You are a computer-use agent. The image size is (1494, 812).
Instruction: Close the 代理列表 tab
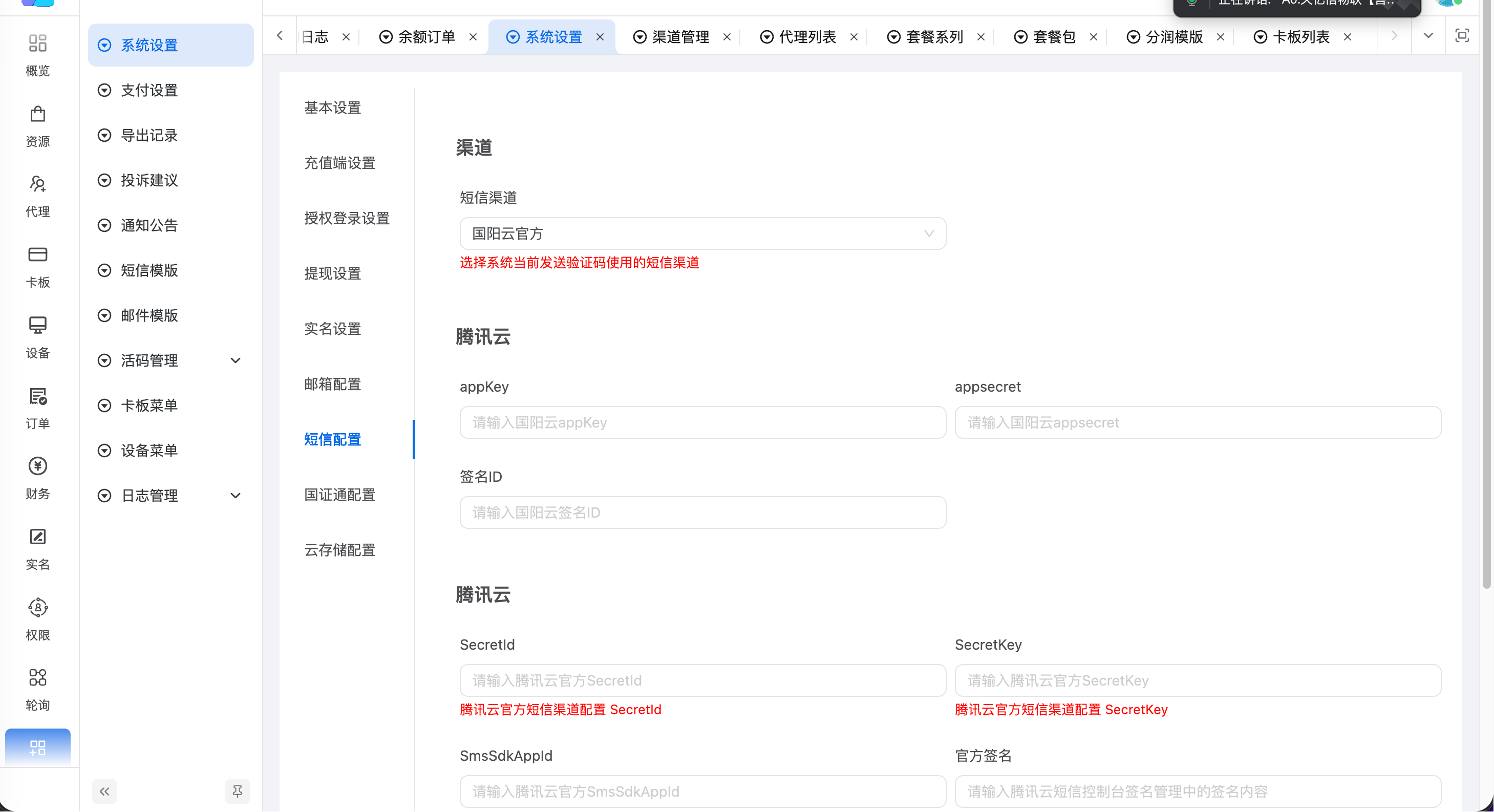(x=855, y=37)
